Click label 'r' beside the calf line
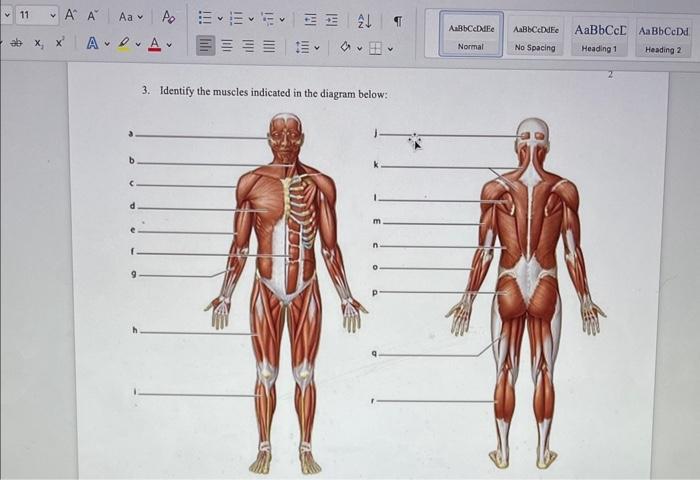 372,401
